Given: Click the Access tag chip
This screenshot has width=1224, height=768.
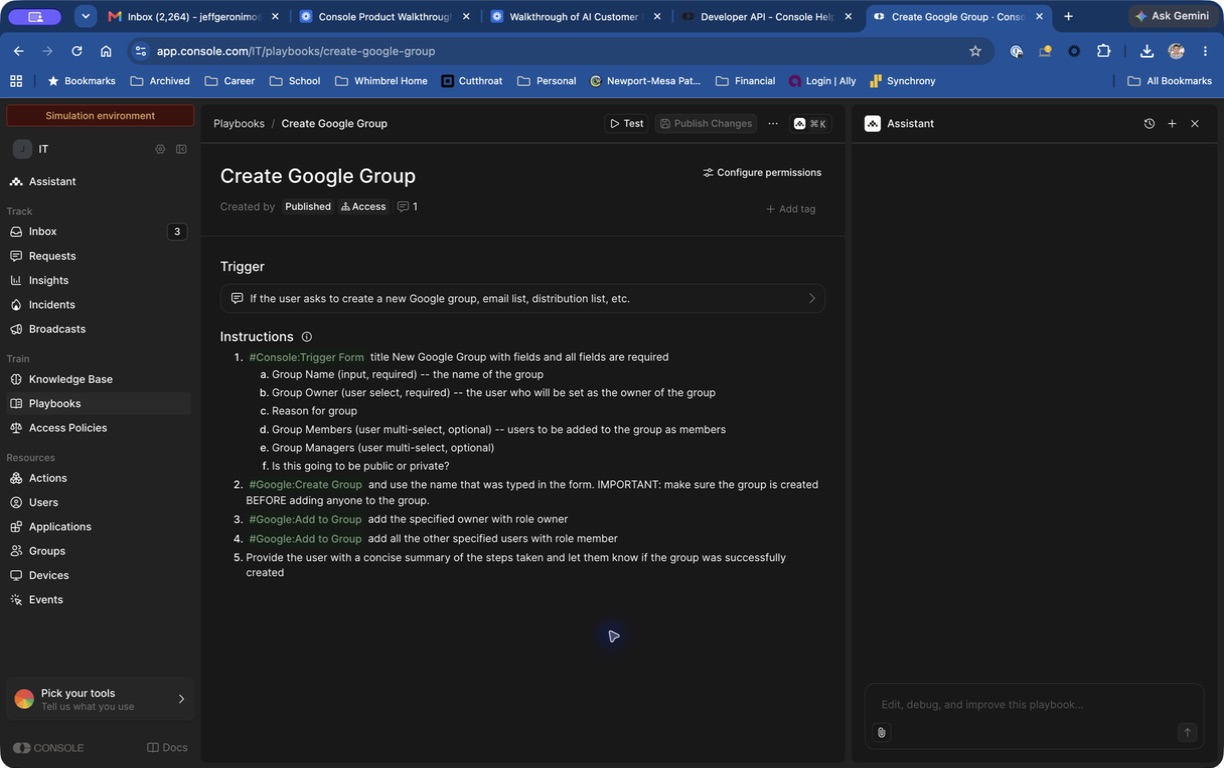Looking at the screenshot, I should (363, 207).
